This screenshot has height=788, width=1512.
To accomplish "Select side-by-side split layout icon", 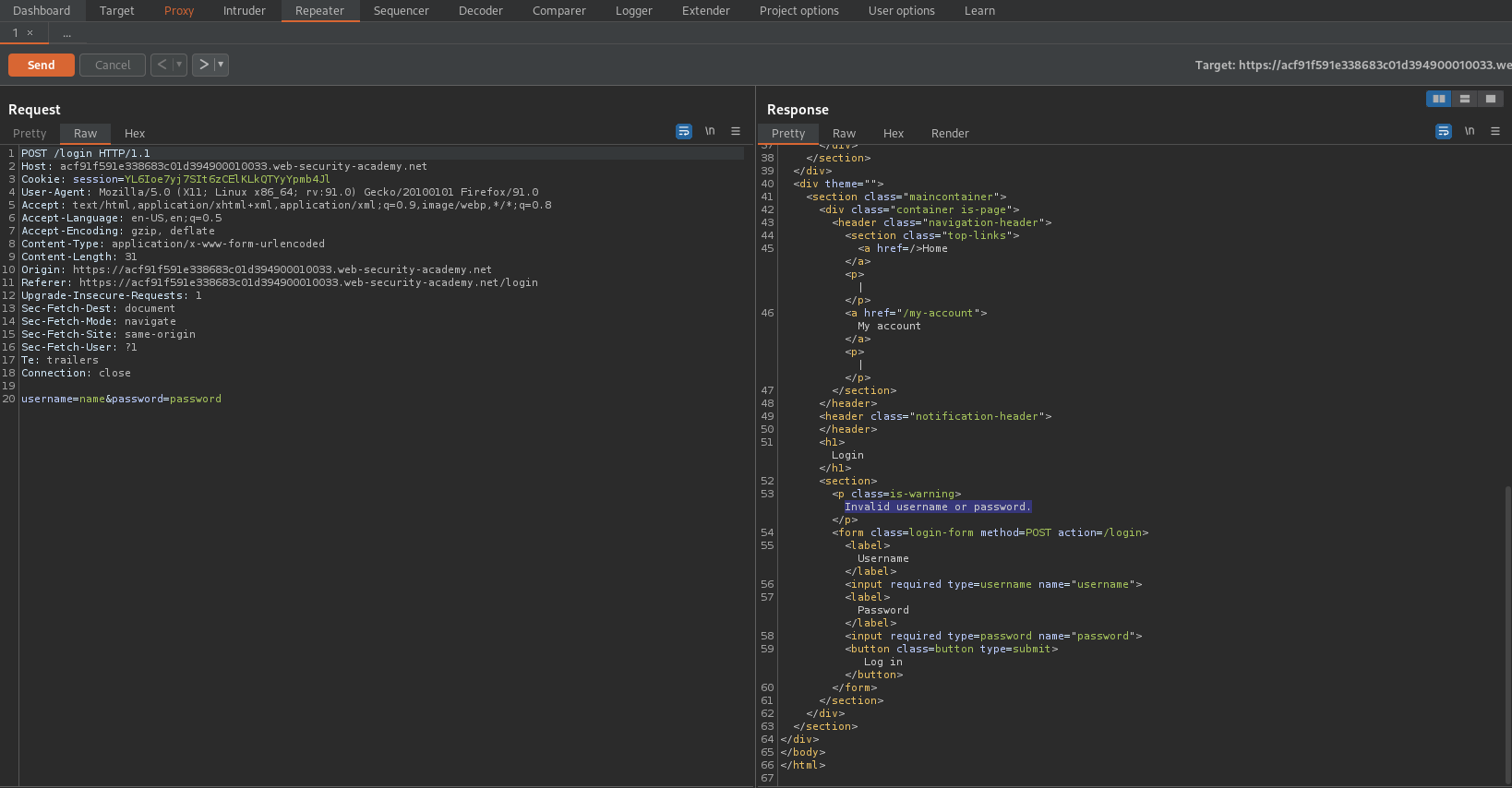I will click(1439, 99).
